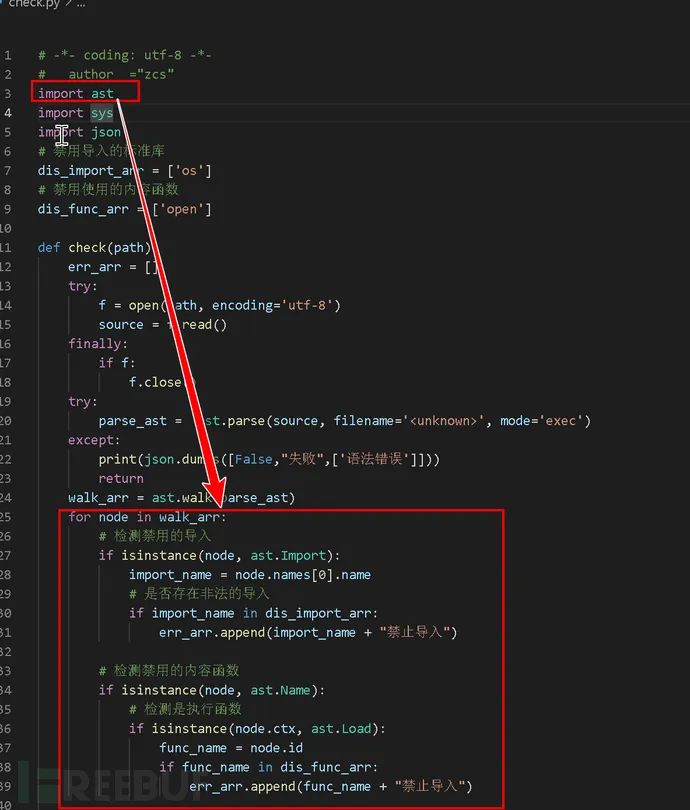The height and width of the screenshot is (810, 690).
Task: Click the 'for node in walk_arr' loop line
Action: [147, 517]
